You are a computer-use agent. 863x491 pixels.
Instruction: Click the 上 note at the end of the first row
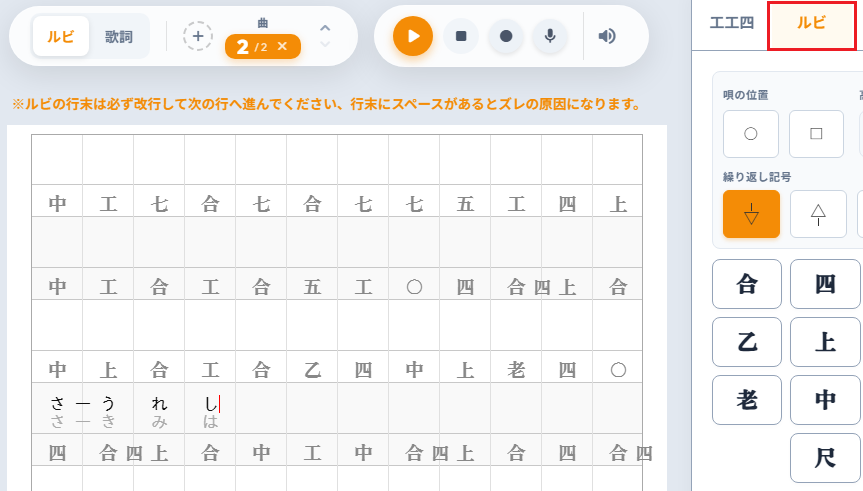(618, 204)
